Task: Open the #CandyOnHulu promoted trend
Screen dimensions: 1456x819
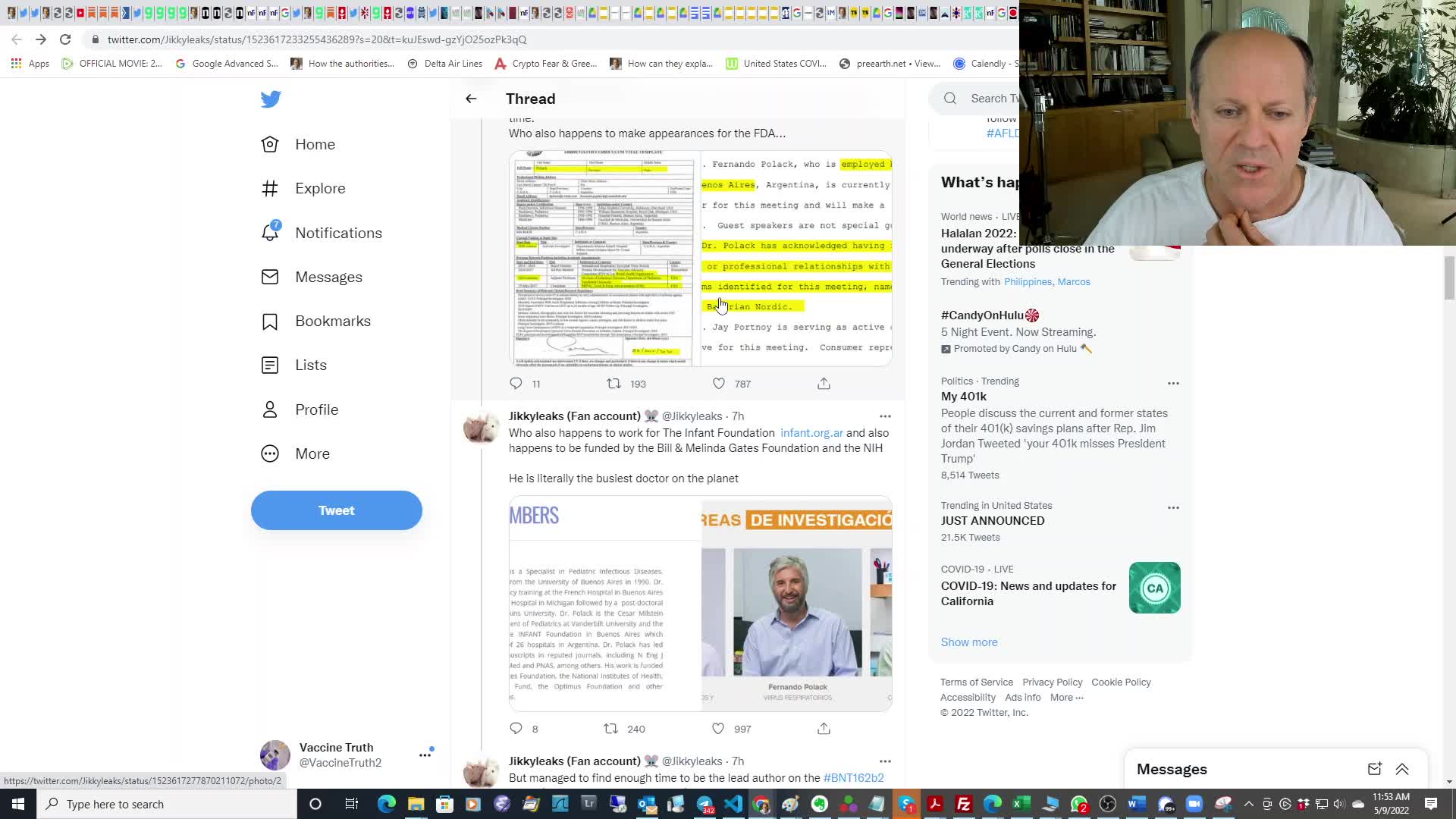Action: 990,315
